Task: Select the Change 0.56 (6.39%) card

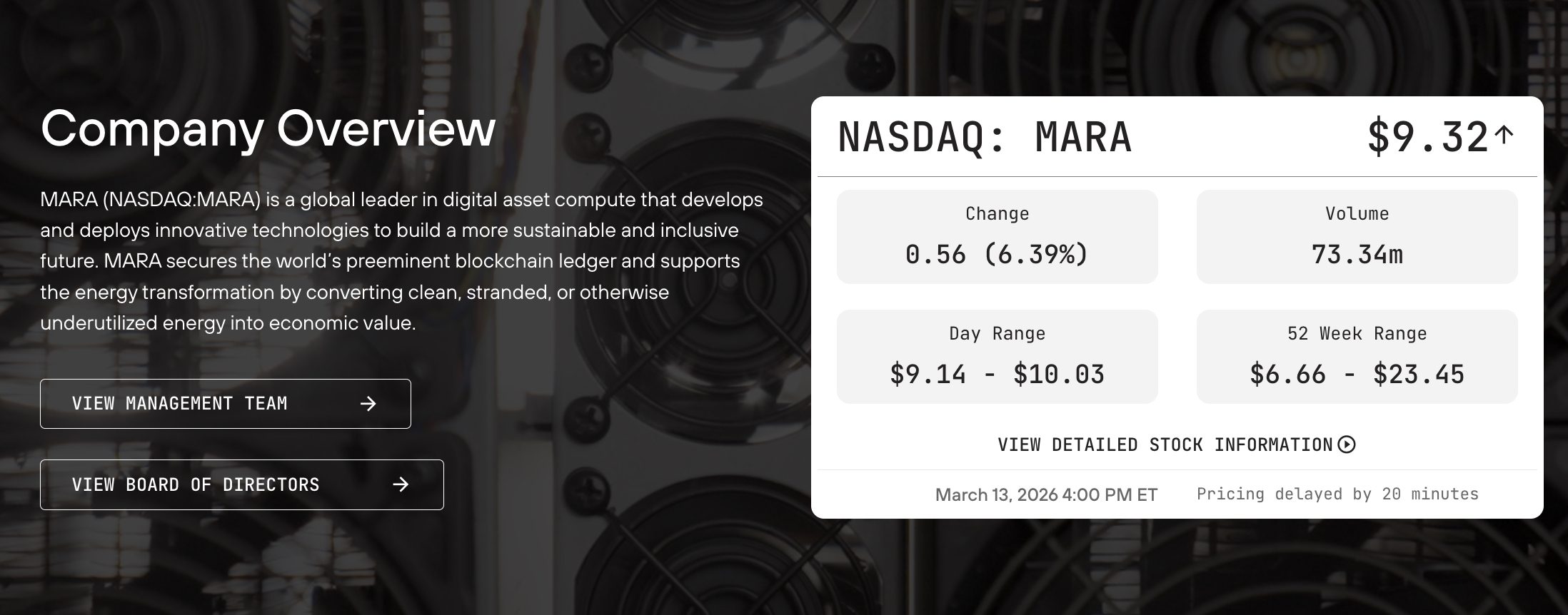Action: (x=997, y=237)
